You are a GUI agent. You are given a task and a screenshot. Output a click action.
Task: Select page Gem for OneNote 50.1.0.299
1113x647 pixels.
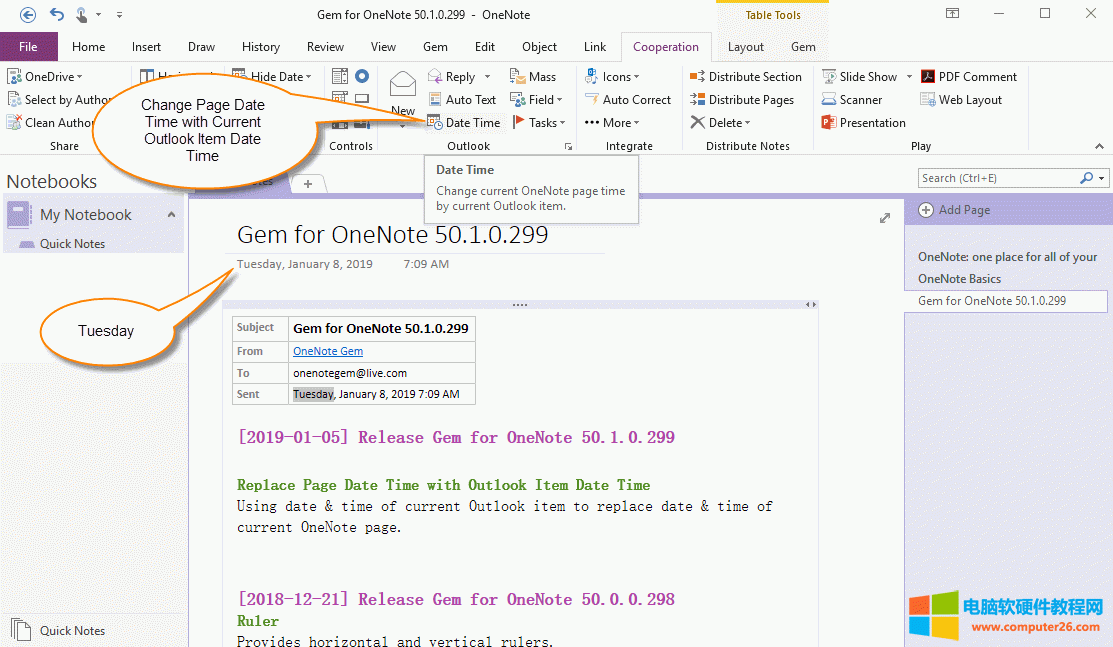pos(1005,300)
